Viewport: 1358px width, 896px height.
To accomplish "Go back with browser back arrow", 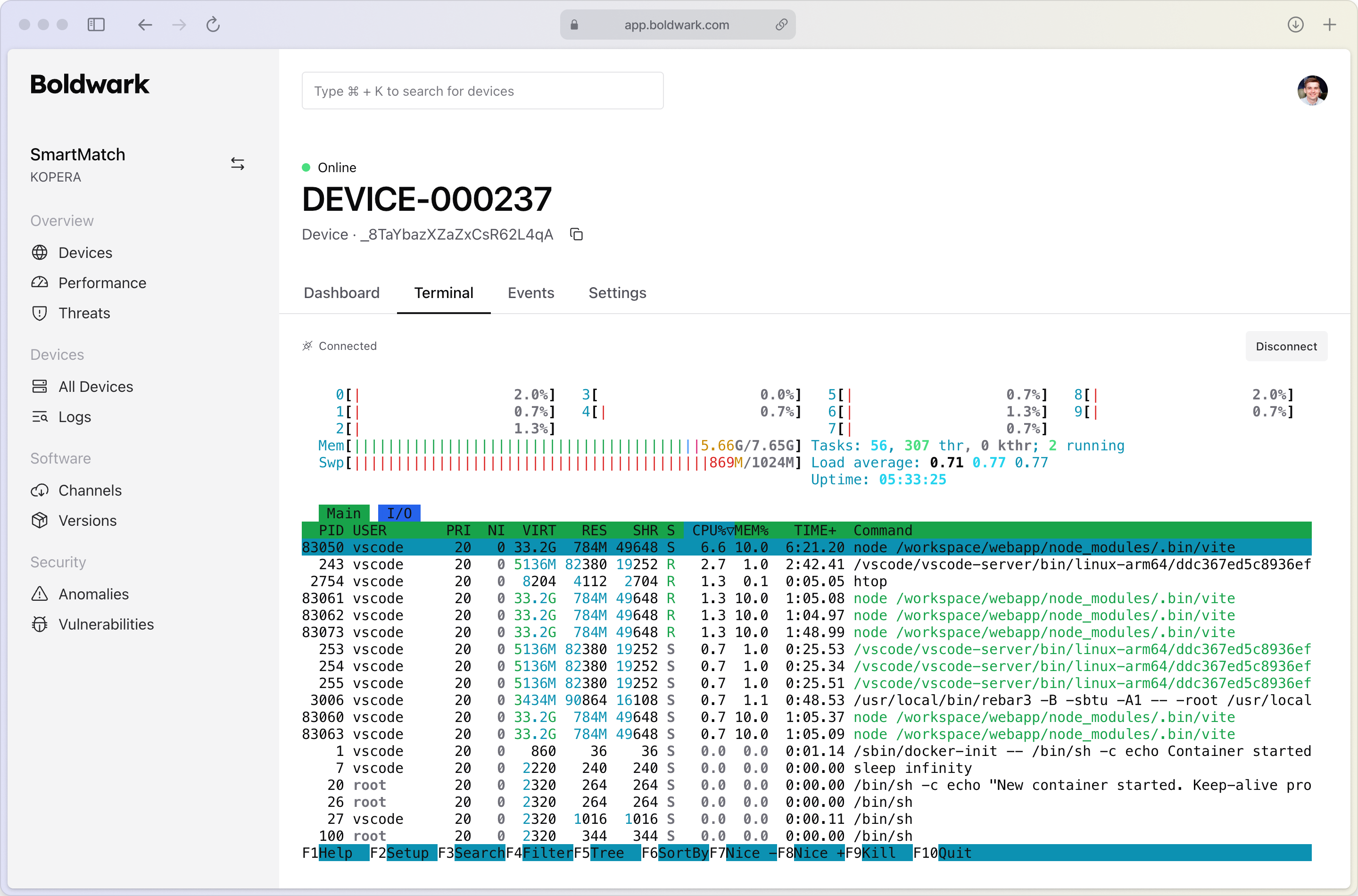I will point(145,25).
